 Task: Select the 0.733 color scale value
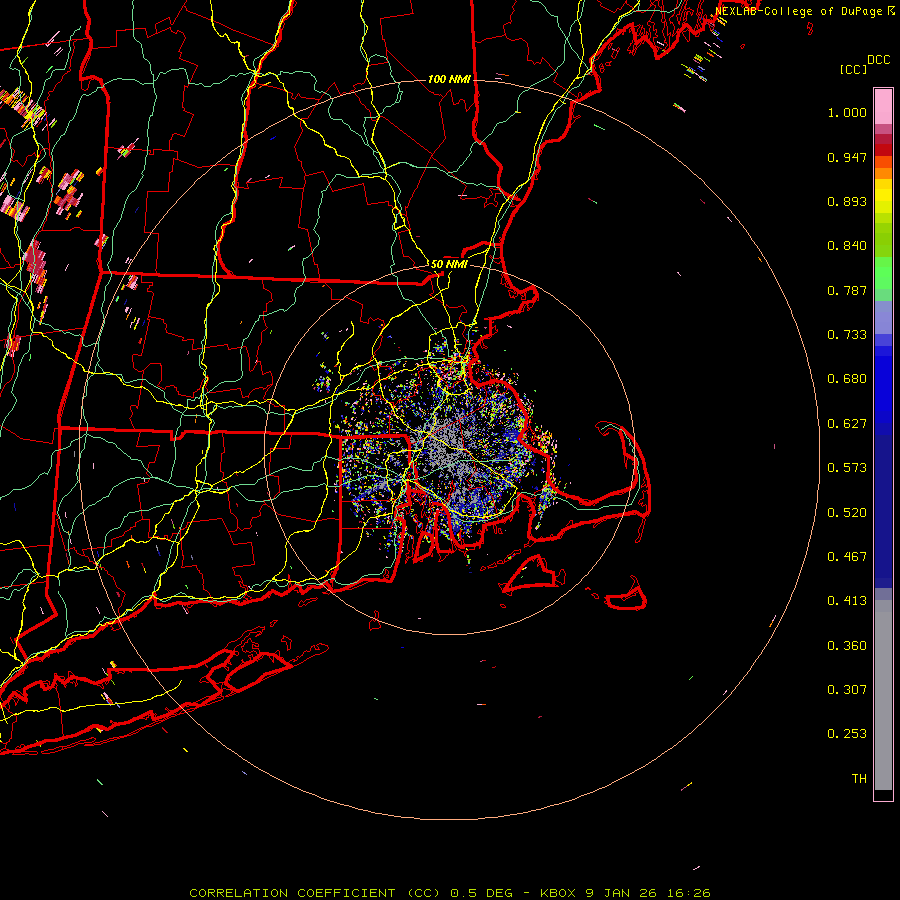(847, 335)
